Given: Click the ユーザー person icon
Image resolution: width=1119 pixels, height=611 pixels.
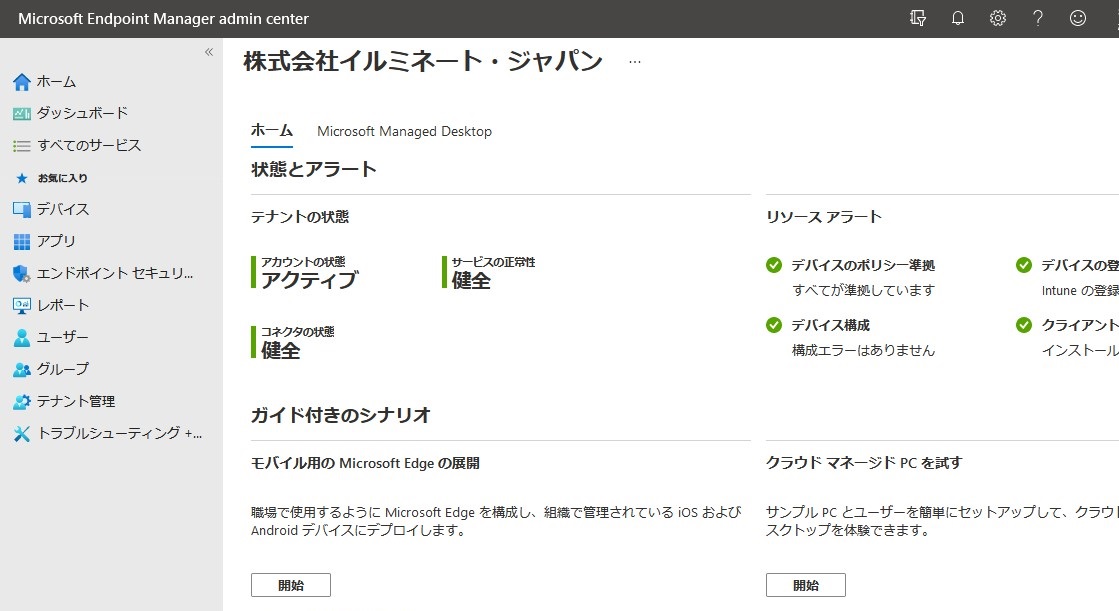Looking at the screenshot, I should (22, 338).
